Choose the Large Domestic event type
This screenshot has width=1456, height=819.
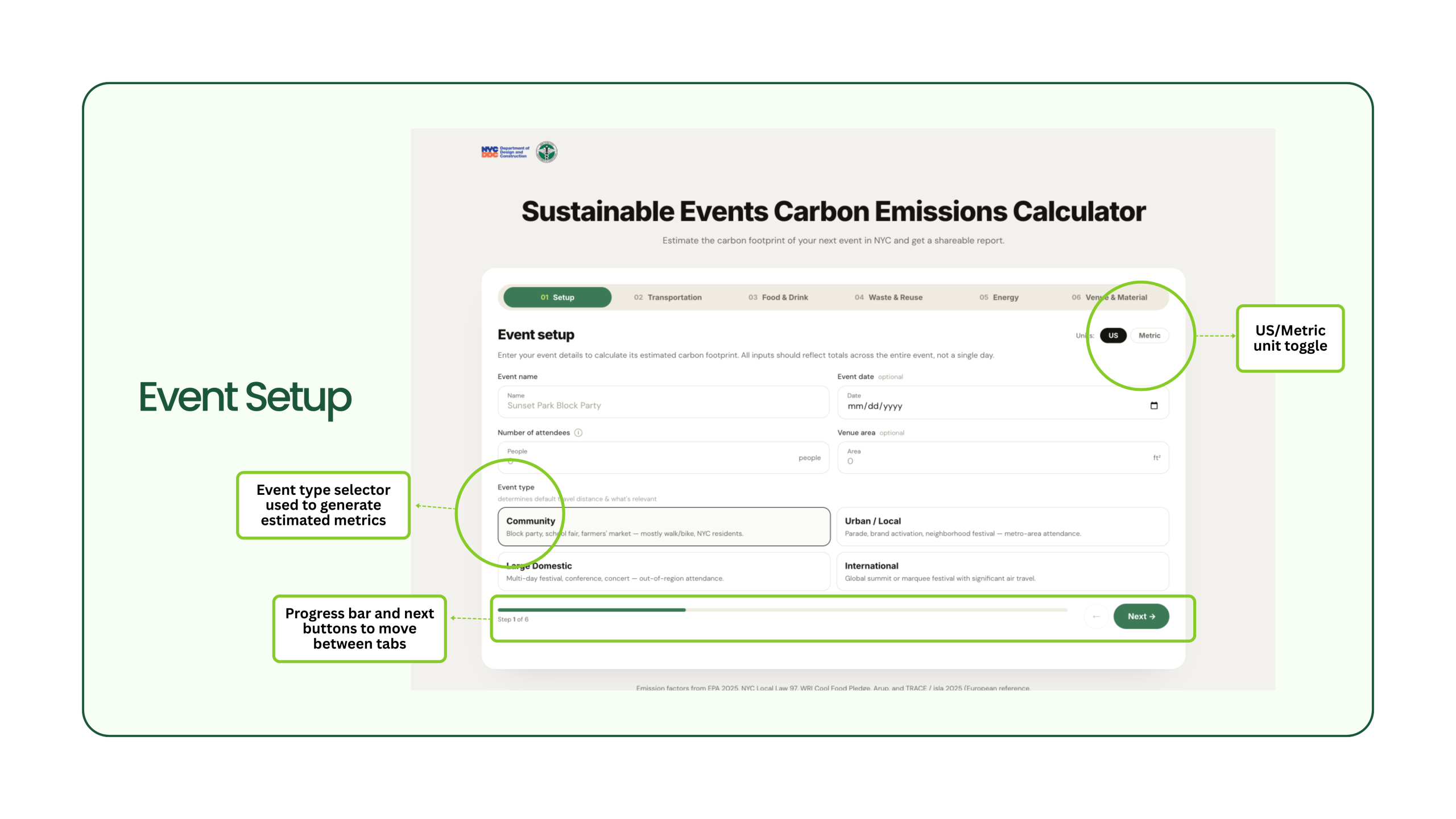point(664,572)
